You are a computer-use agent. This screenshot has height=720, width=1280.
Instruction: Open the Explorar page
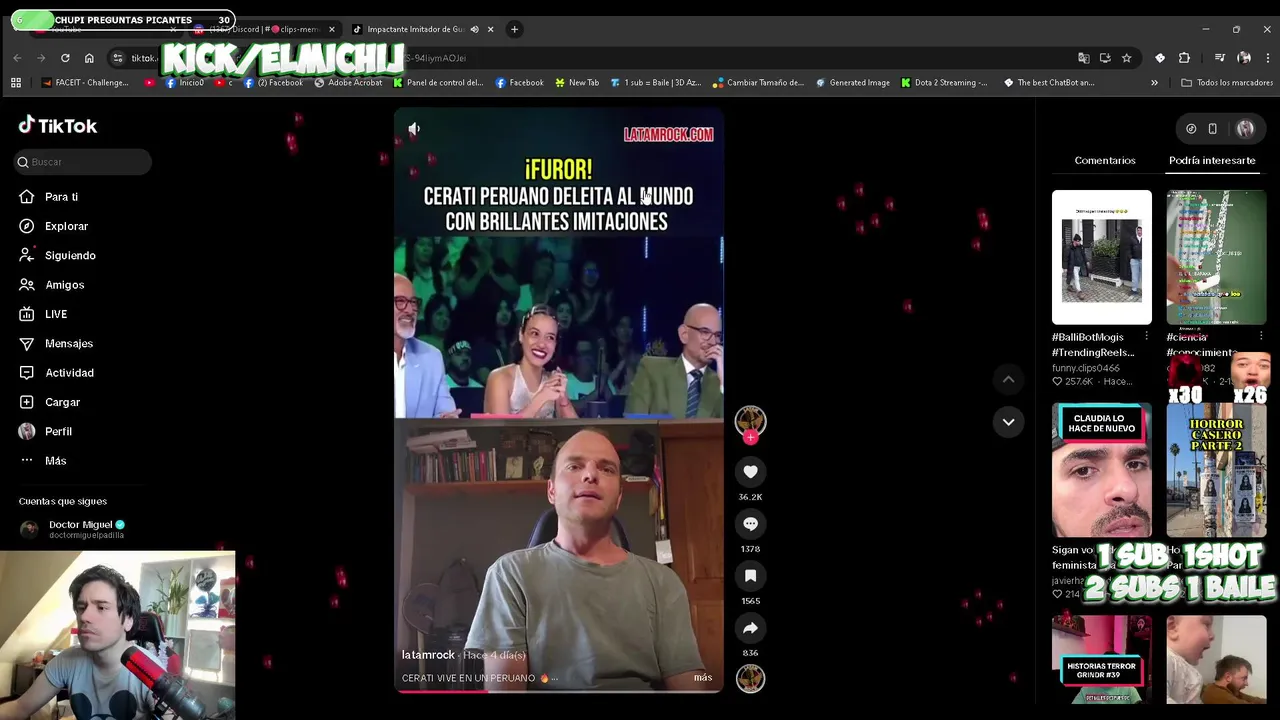(x=66, y=226)
